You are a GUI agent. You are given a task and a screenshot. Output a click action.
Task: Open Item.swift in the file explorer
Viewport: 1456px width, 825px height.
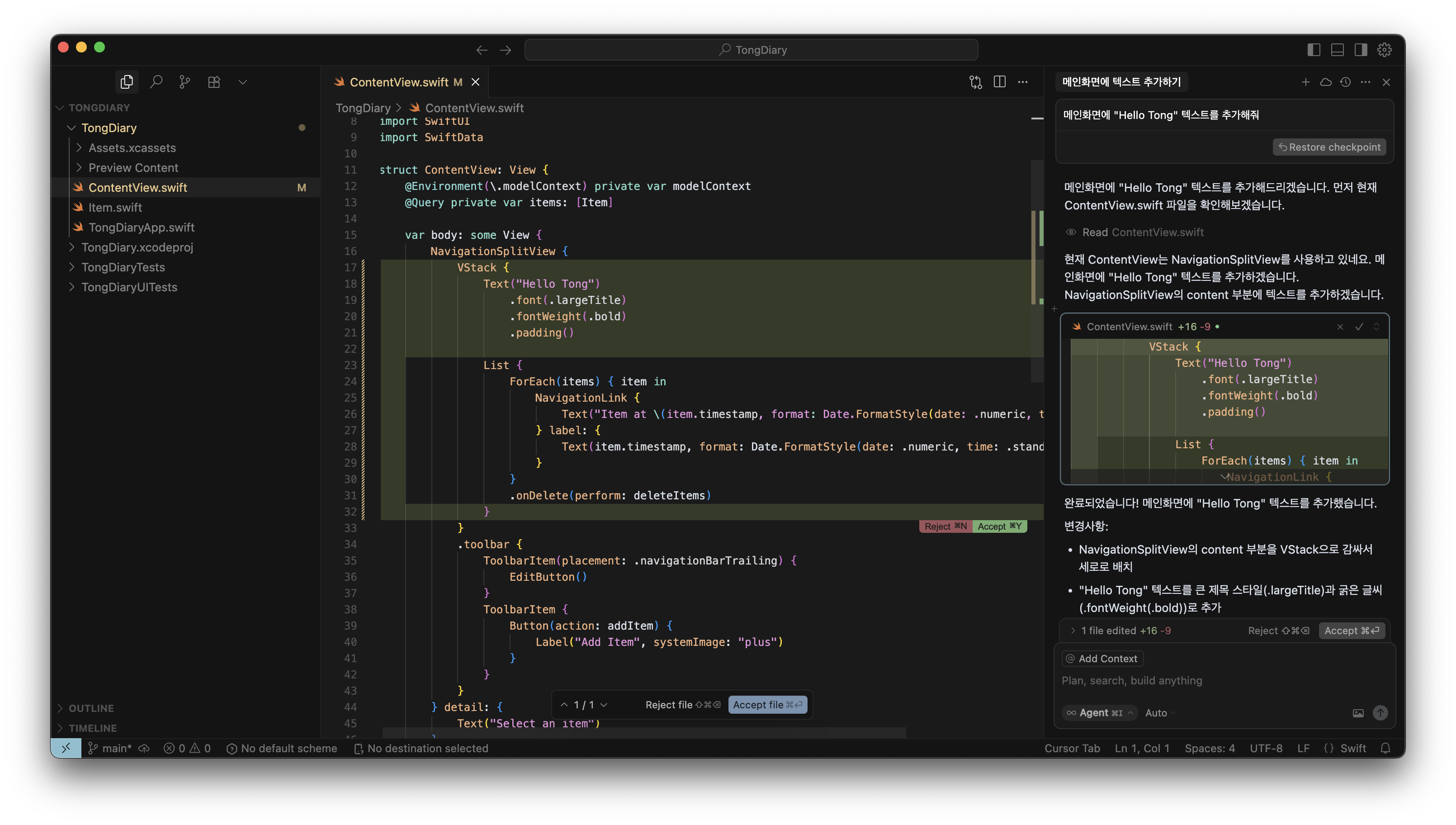click(115, 208)
